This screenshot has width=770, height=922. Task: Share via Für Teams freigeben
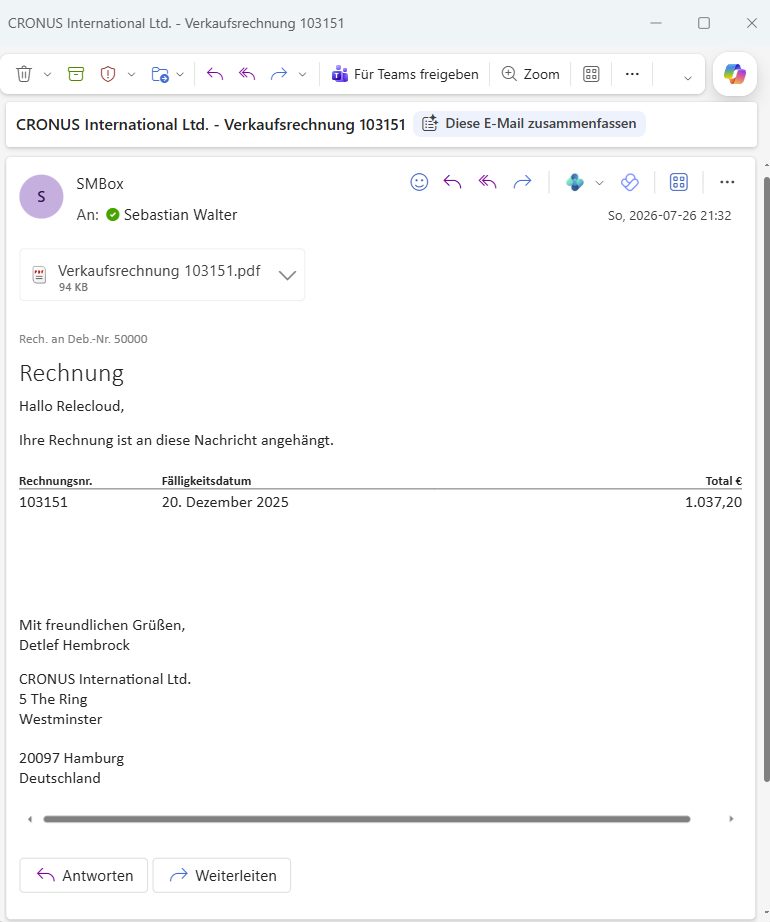pos(405,74)
